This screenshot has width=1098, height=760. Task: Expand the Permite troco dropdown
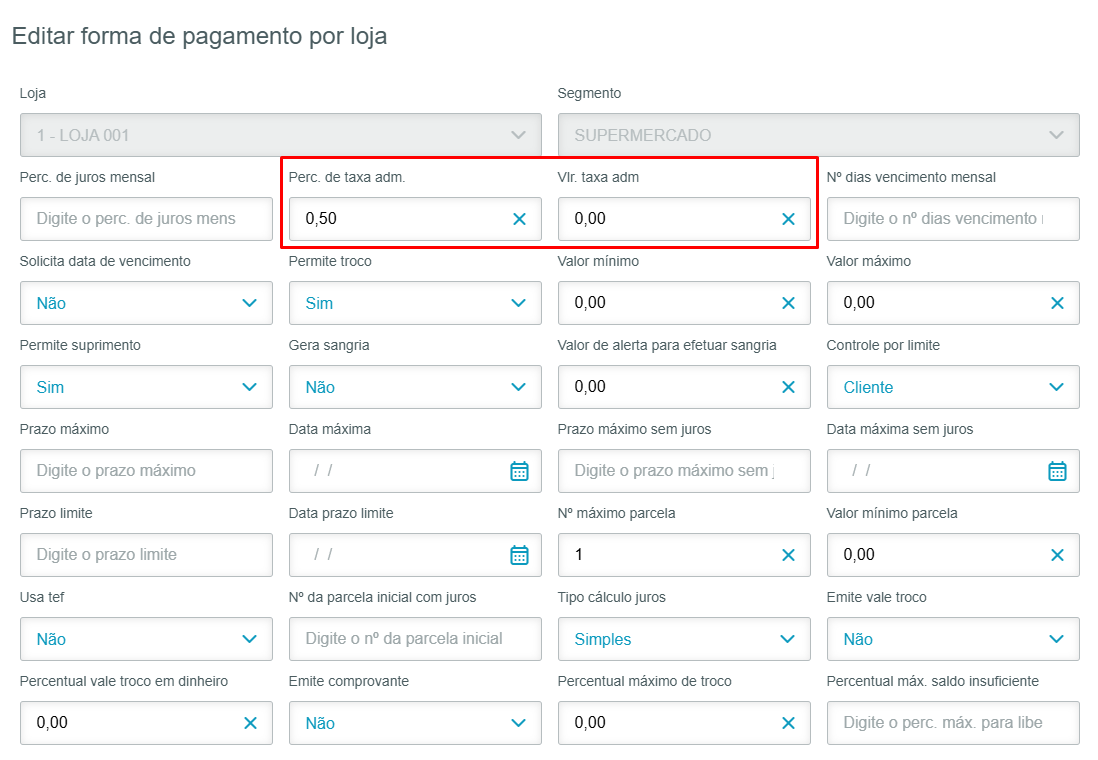[x=415, y=303]
